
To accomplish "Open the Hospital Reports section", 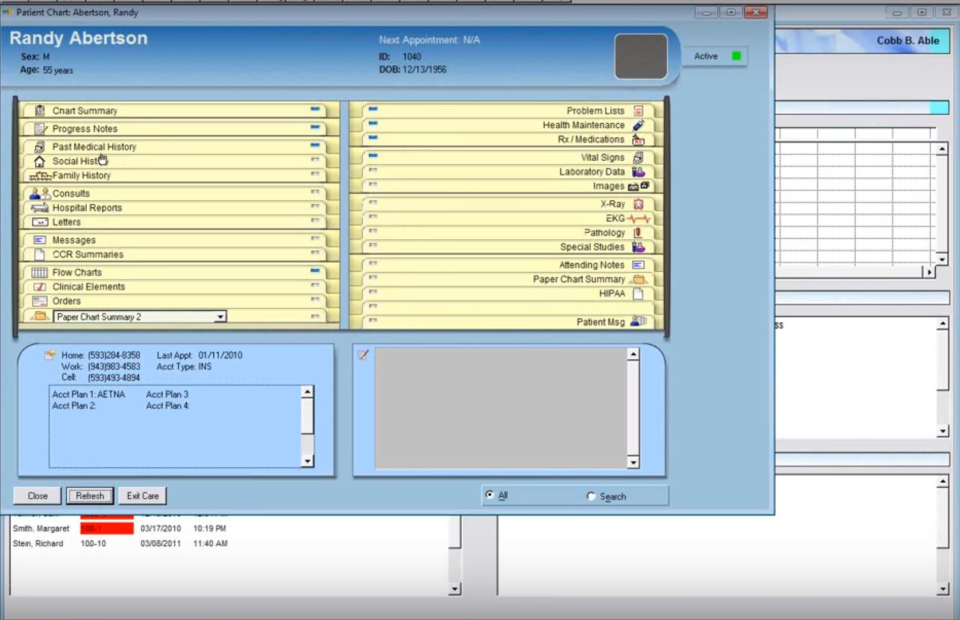I will pos(87,208).
